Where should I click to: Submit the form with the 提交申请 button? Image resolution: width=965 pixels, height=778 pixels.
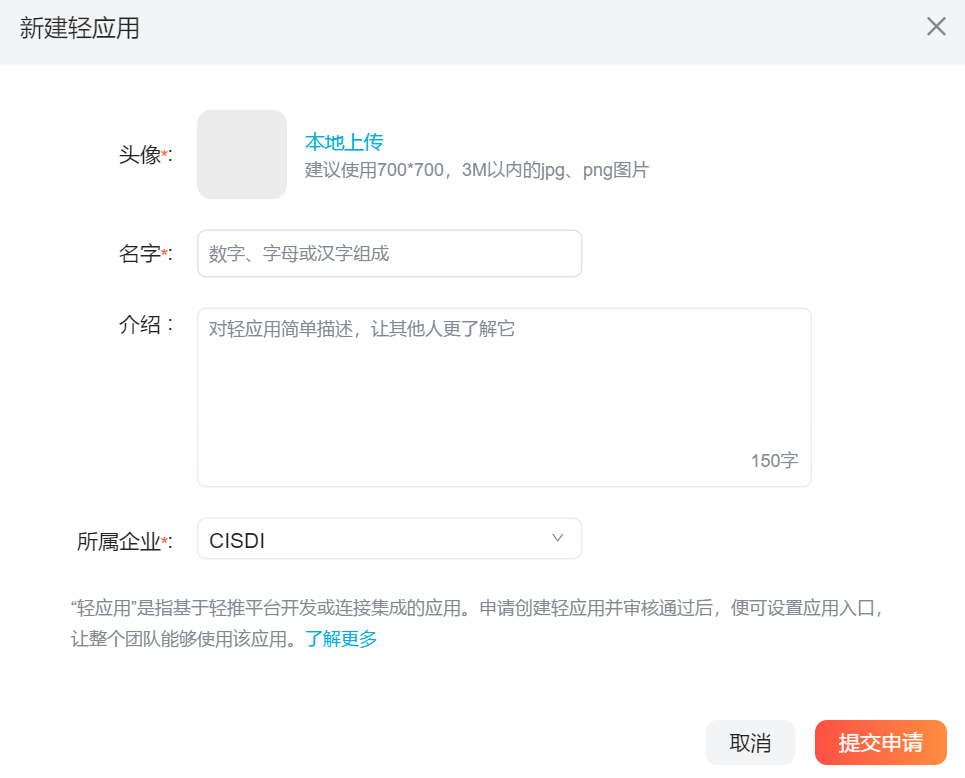(x=881, y=742)
